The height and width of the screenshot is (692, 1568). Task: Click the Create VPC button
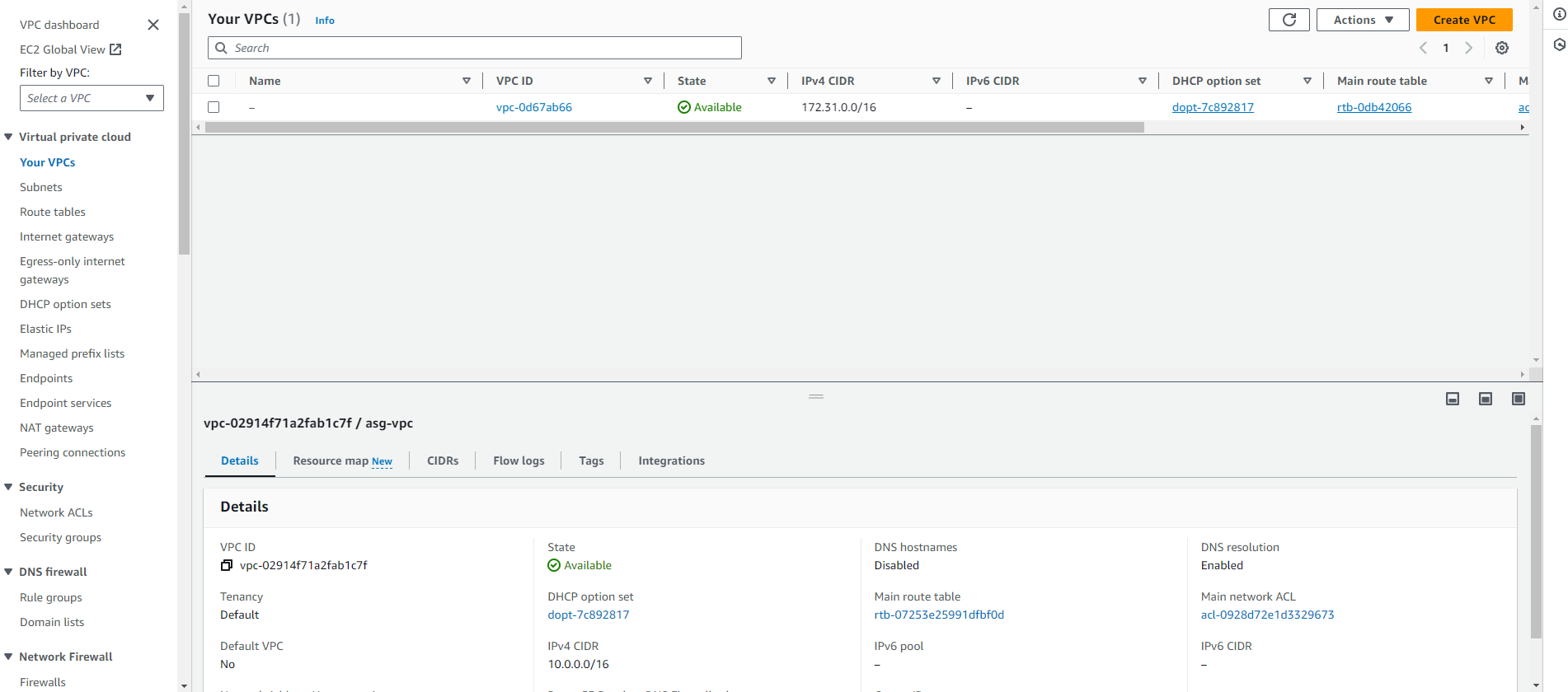point(1464,20)
